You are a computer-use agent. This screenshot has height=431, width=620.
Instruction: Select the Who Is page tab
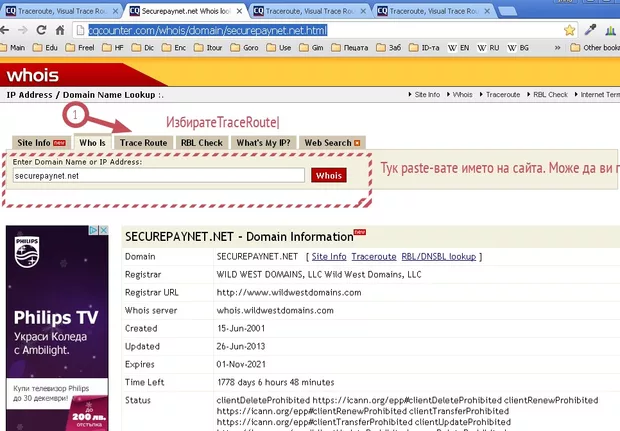(92, 143)
